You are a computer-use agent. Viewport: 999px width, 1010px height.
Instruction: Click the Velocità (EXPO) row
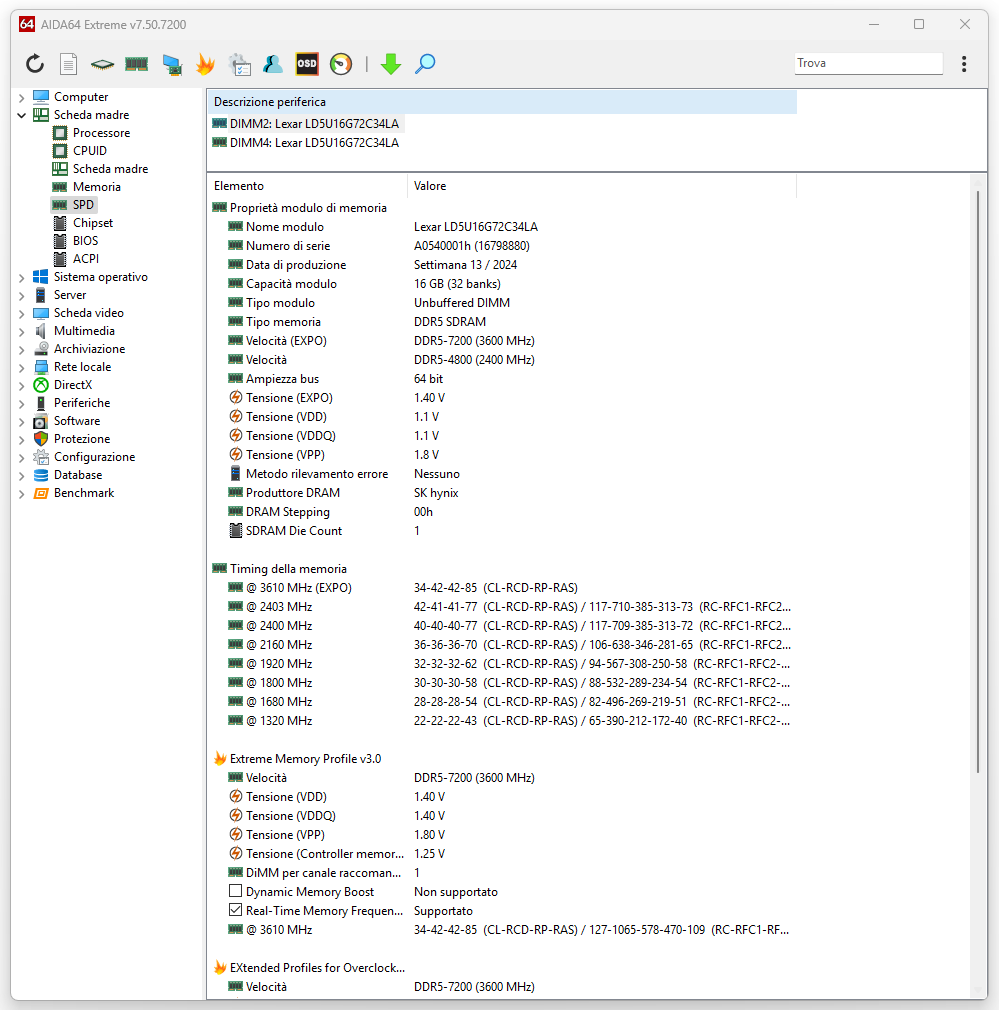502,341
